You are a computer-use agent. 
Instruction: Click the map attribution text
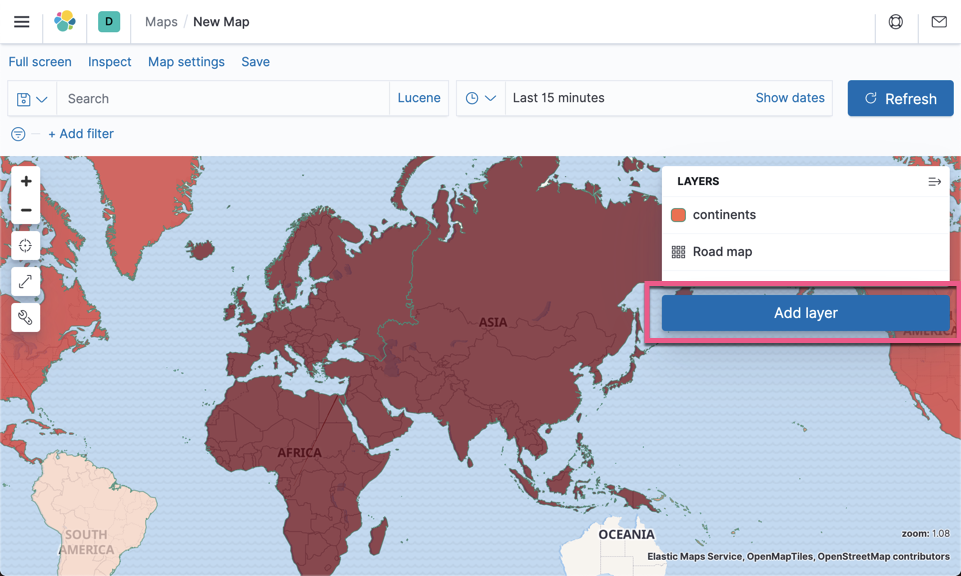pos(798,556)
